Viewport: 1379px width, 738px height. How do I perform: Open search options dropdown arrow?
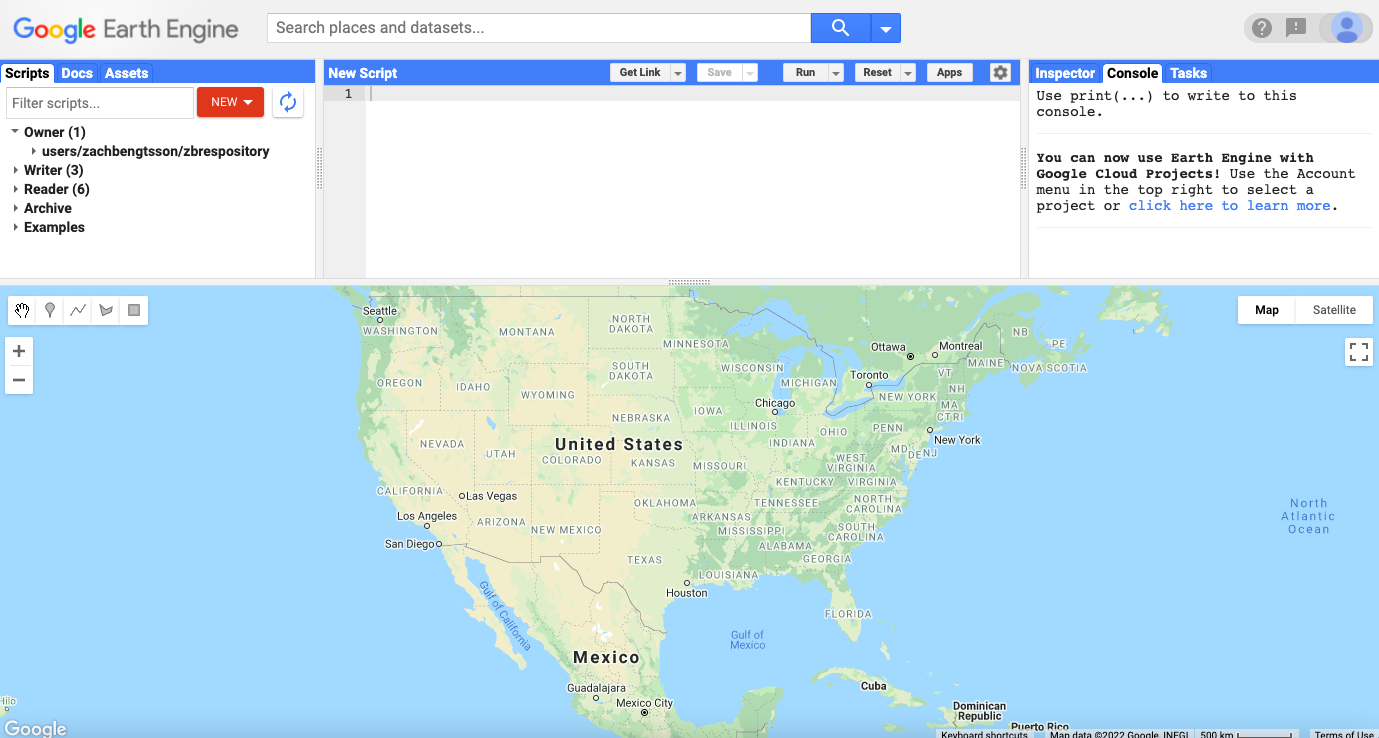coord(886,28)
